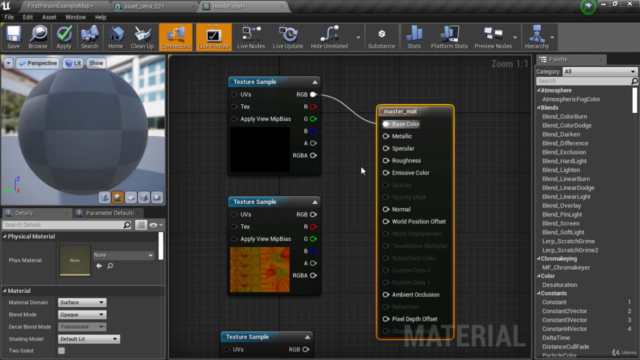
Task: Open the Blend Mode dropdown
Action: coord(82,315)
